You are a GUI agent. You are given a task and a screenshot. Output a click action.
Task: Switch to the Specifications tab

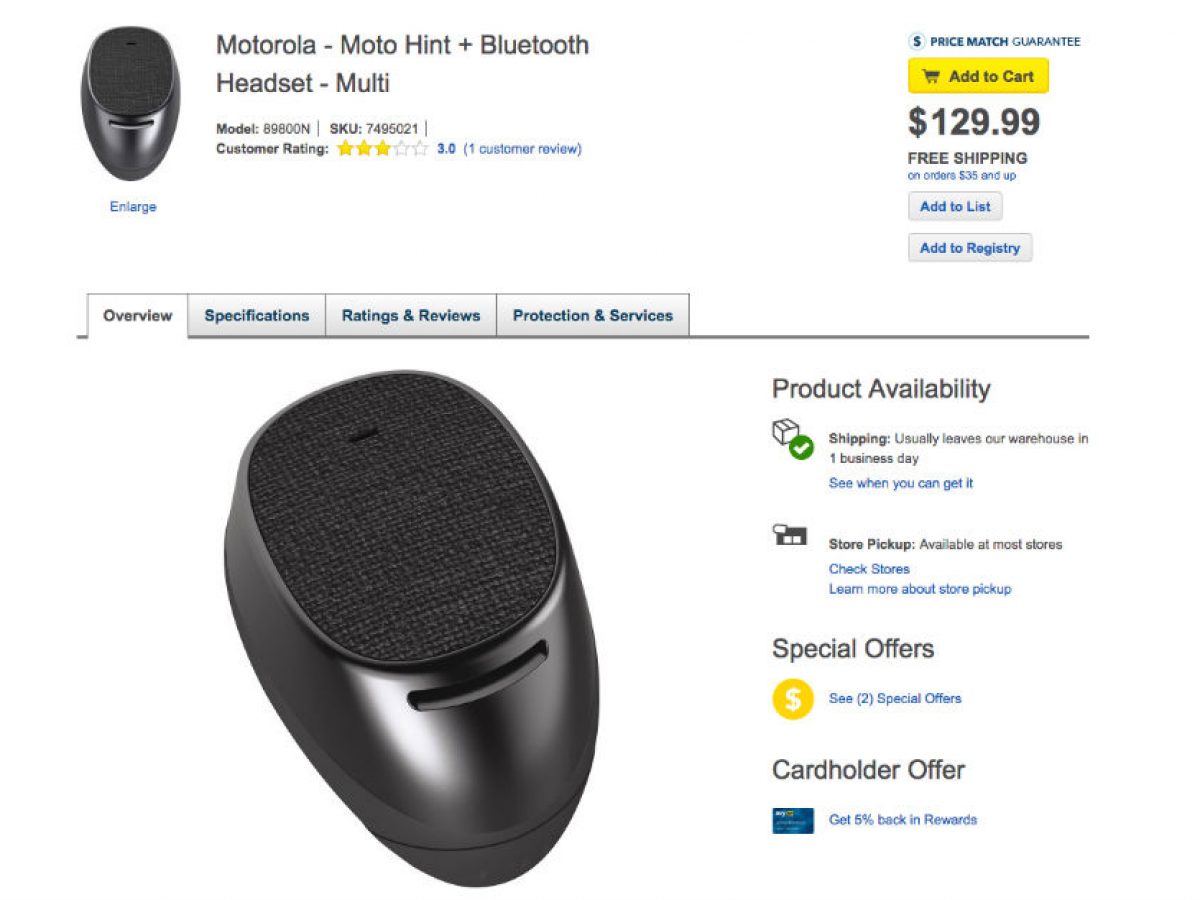click(257, 316)
